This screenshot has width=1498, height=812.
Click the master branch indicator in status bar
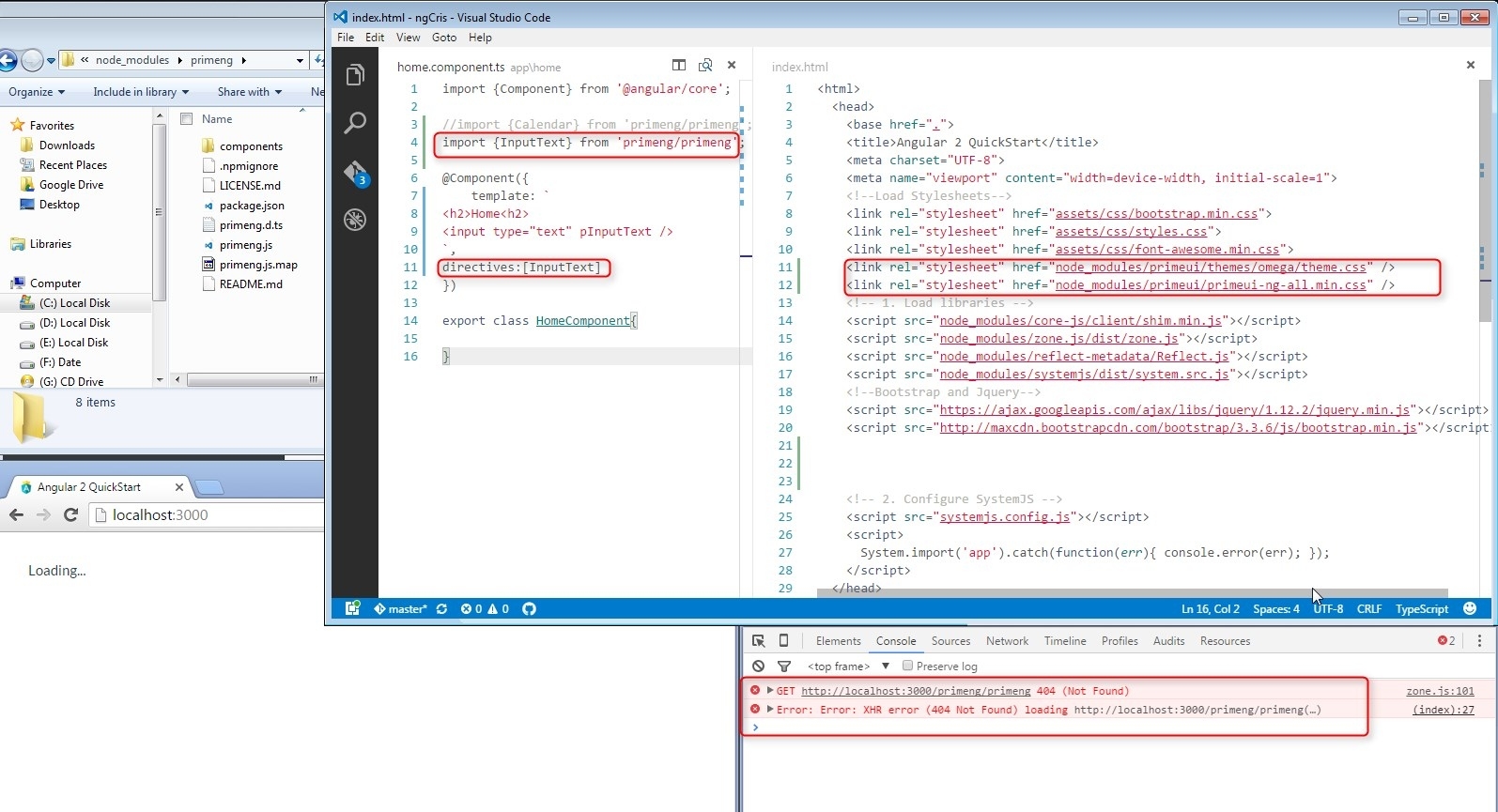pyautogui.click(x=400, y=608)
